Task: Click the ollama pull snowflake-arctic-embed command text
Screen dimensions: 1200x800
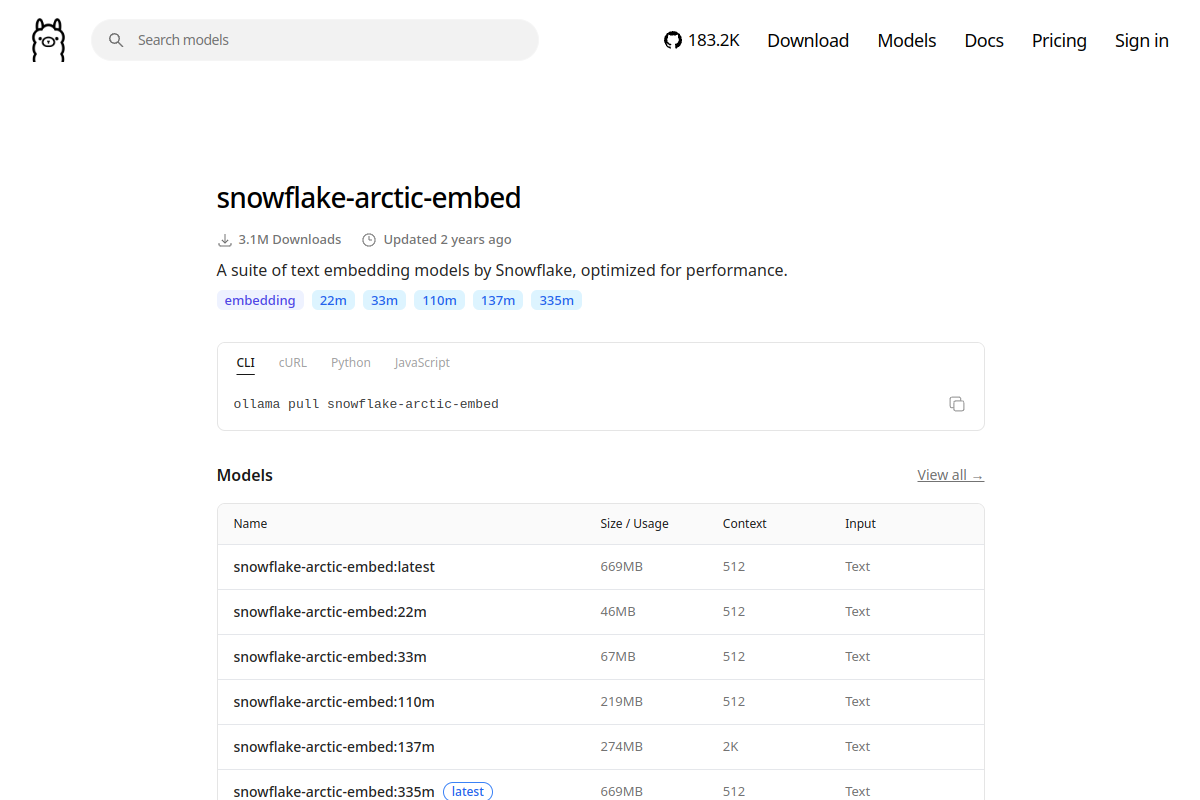Action: tap(366, 404)
